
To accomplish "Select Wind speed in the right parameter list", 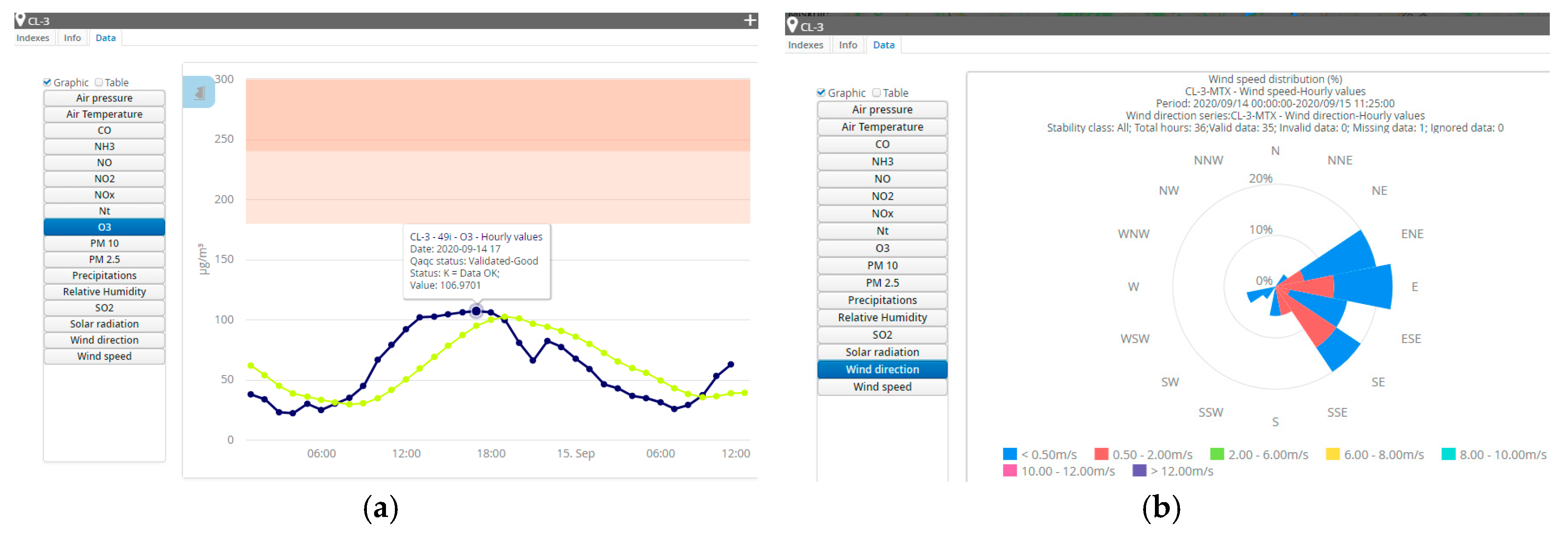I will click(x=882, y=387).
